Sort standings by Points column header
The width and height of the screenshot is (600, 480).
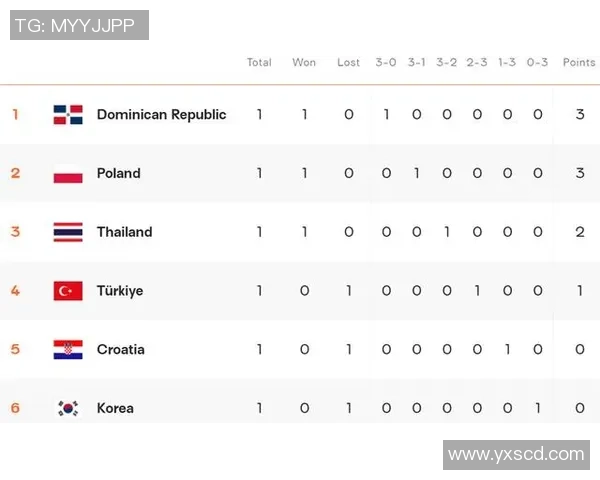click(x=579, y=62)
